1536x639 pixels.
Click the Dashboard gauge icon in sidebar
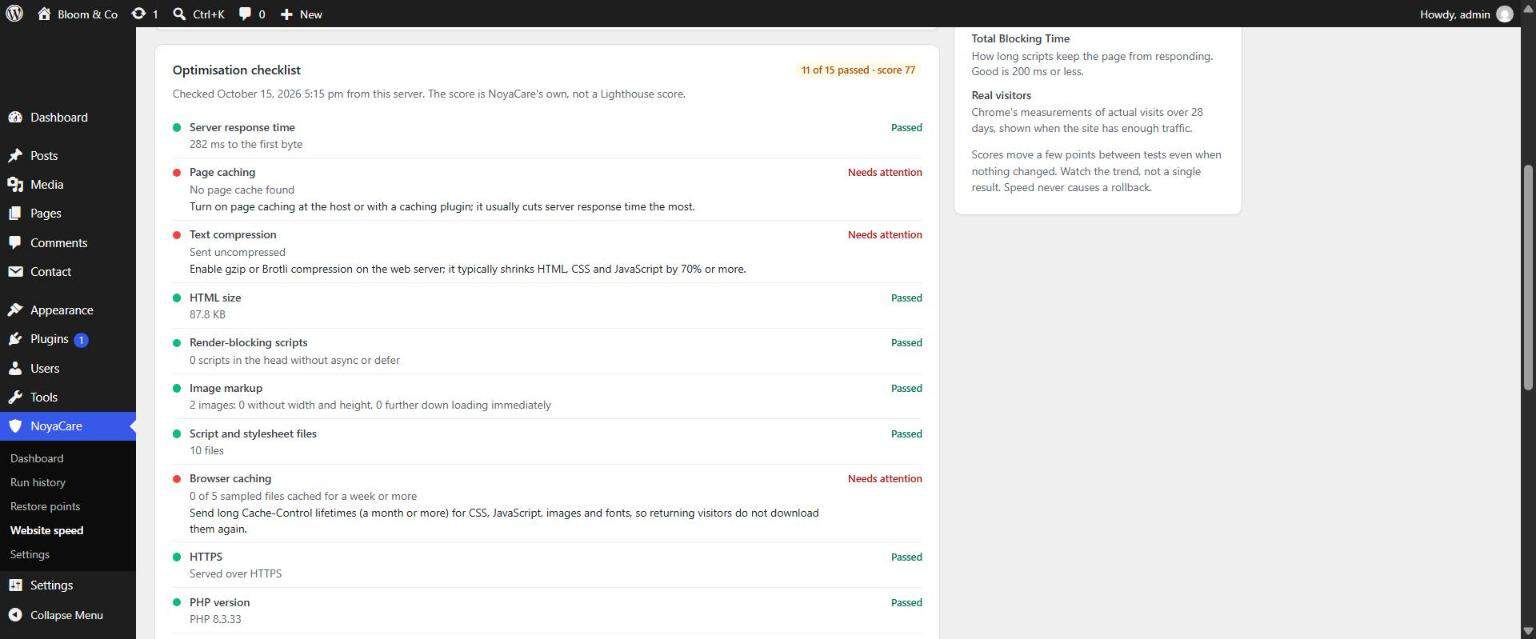coord(15,117)
